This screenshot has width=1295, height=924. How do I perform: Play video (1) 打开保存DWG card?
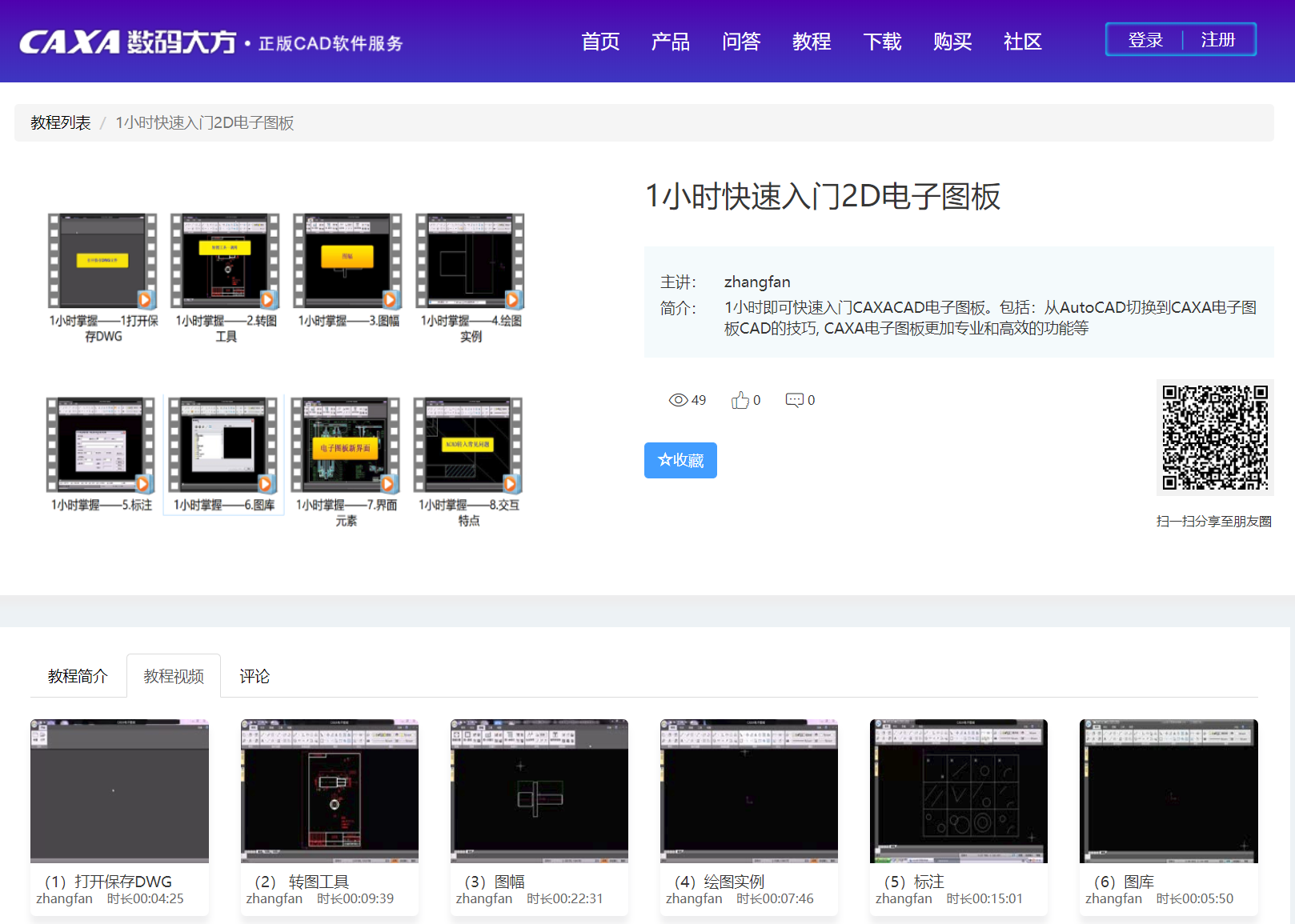[119, 816]
